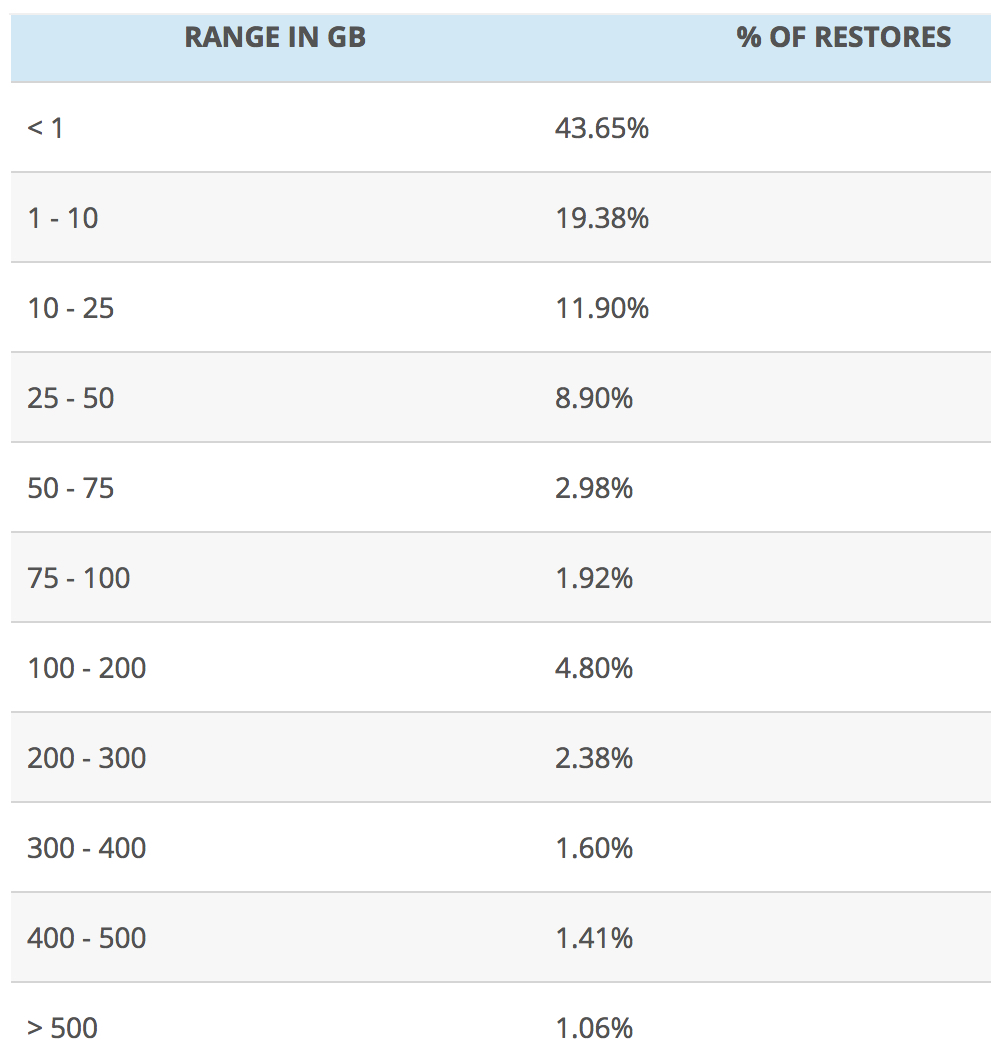Click the 4.80% value
This screenshot has height=1061, width=991.
(x=594, y=668)
